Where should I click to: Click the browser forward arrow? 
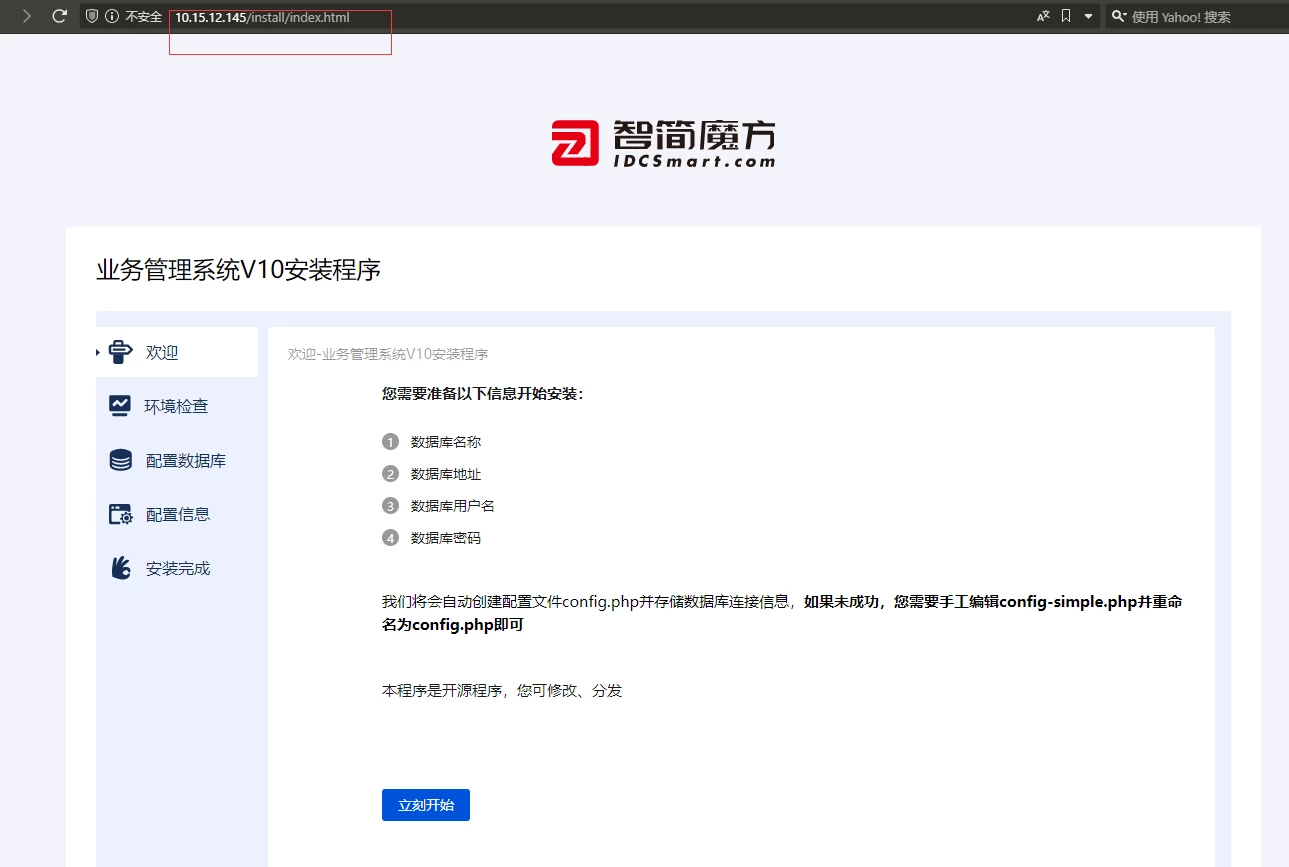pos(27,16)
